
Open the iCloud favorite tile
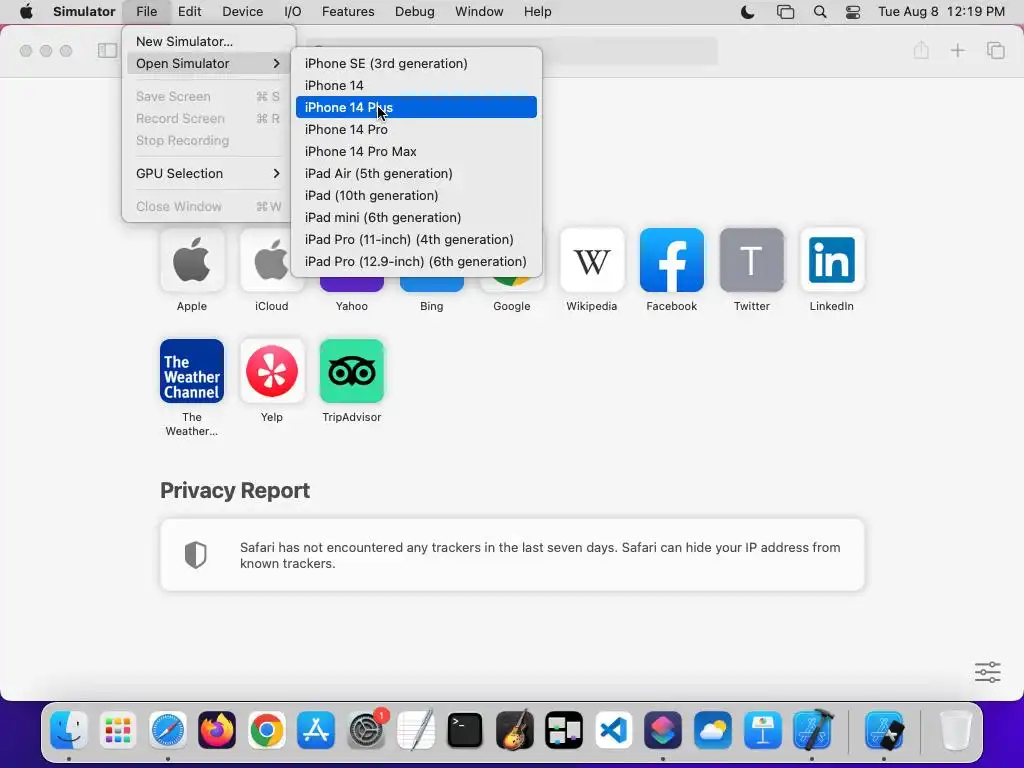[x=271, y=260]
